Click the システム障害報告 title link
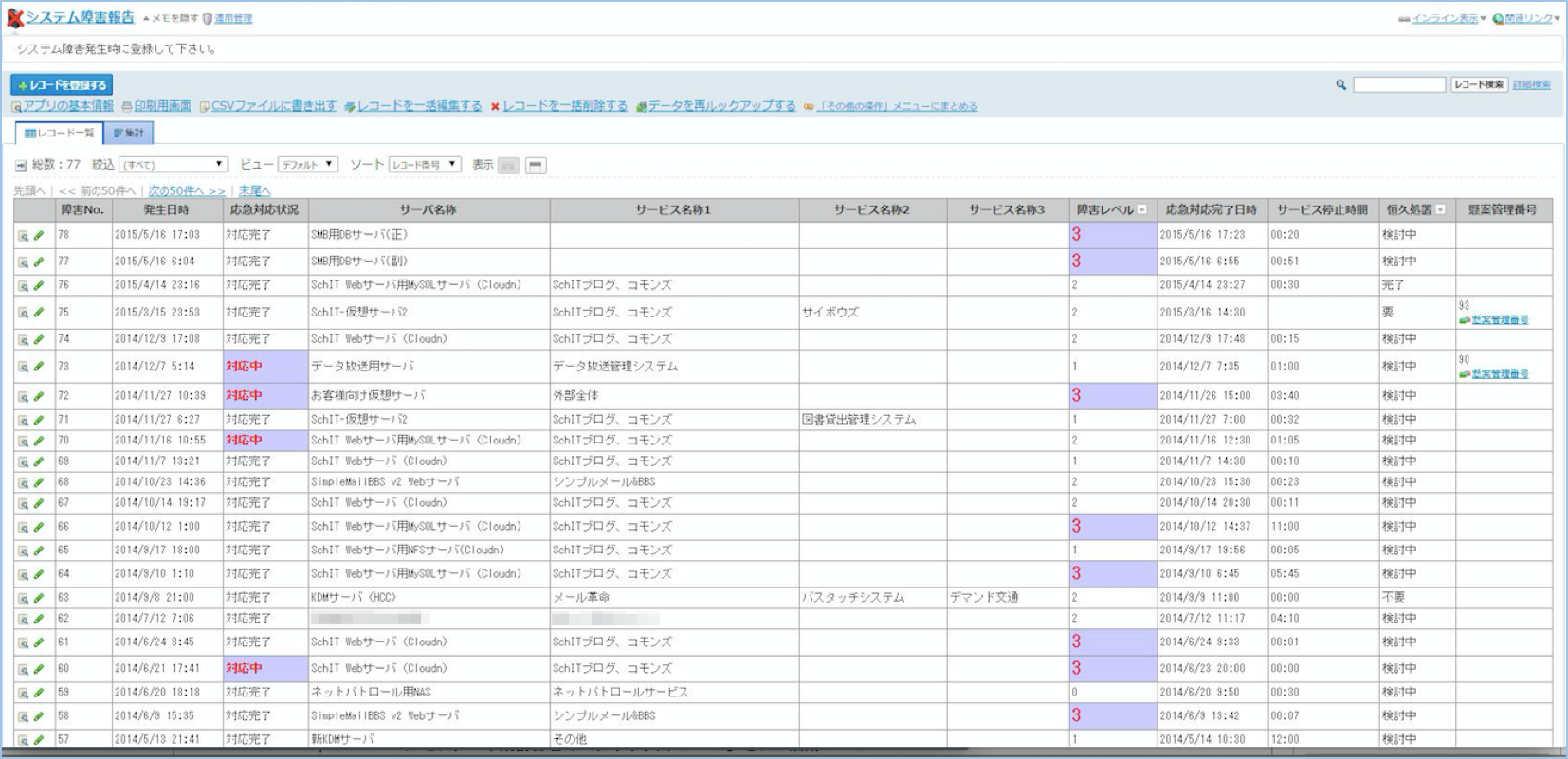Image resolution: width=1568 pixels, height=759 pixels. coord(80,18)
